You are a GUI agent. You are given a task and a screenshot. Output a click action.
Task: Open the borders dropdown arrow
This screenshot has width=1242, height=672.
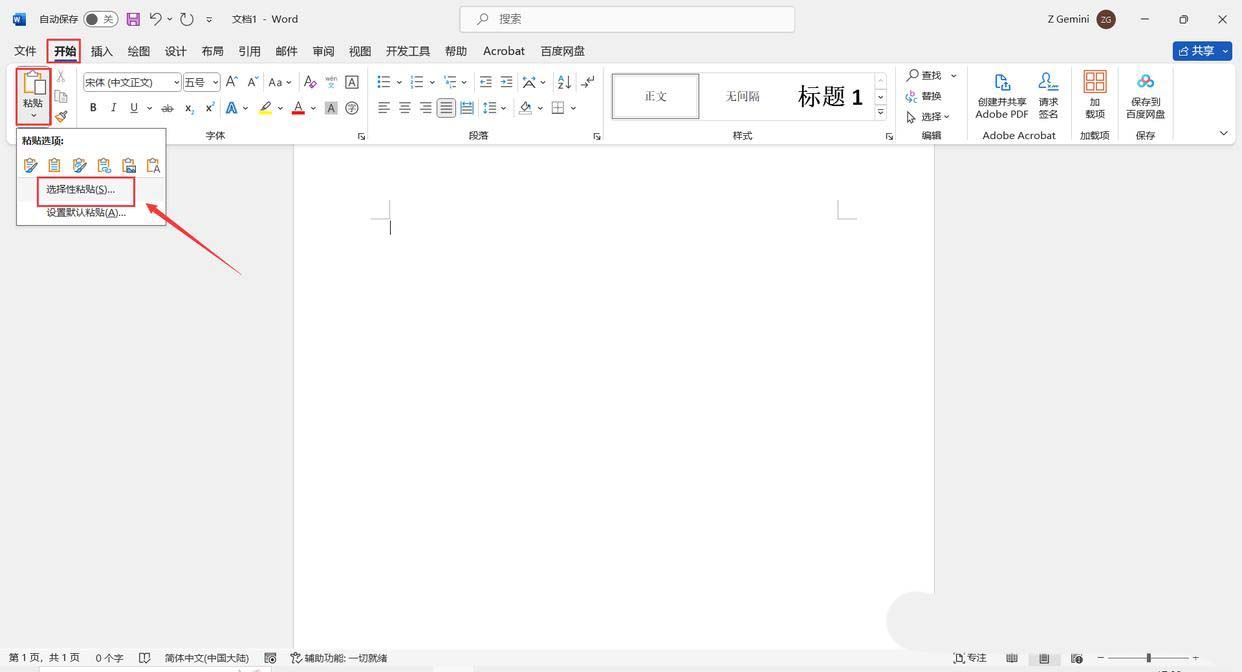pyautogui.click(x=573, y=108)
